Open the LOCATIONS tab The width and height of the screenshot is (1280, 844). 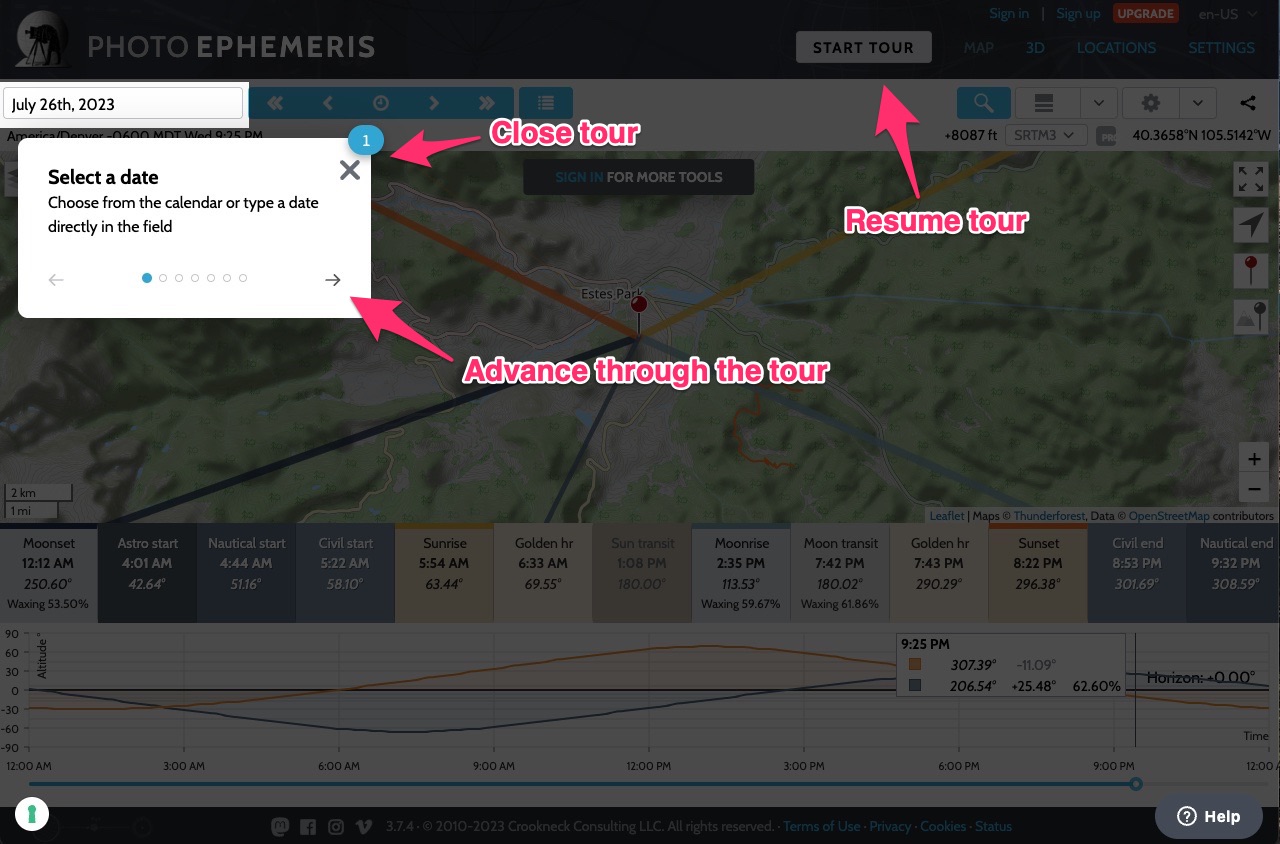coord(1116,47)
